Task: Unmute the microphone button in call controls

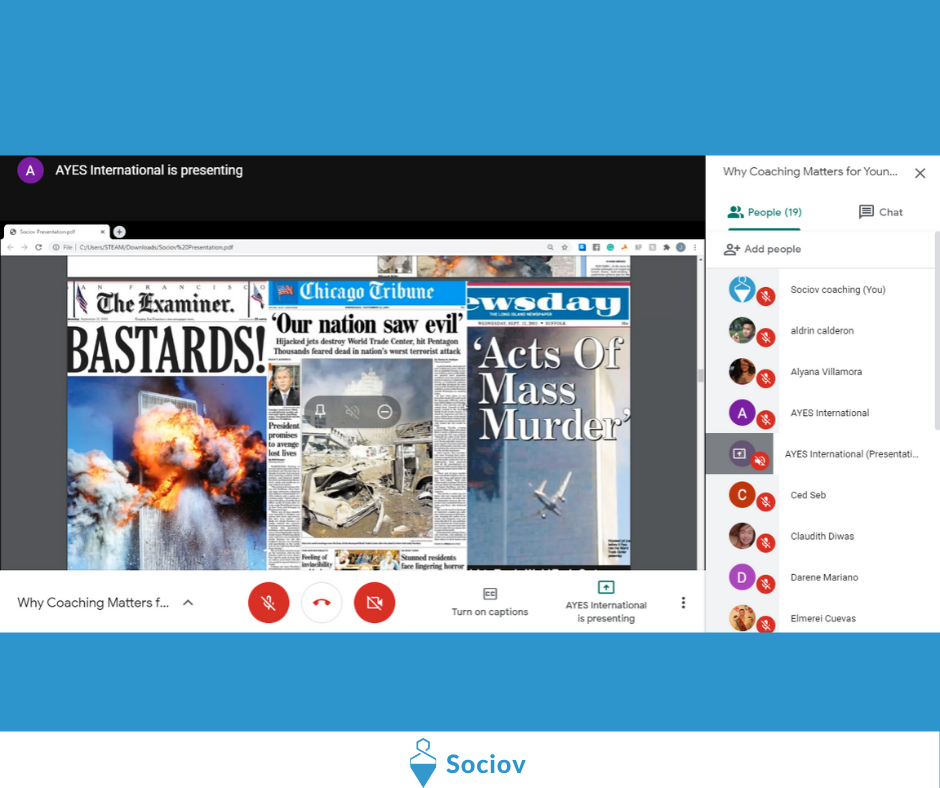Action: 268,603
